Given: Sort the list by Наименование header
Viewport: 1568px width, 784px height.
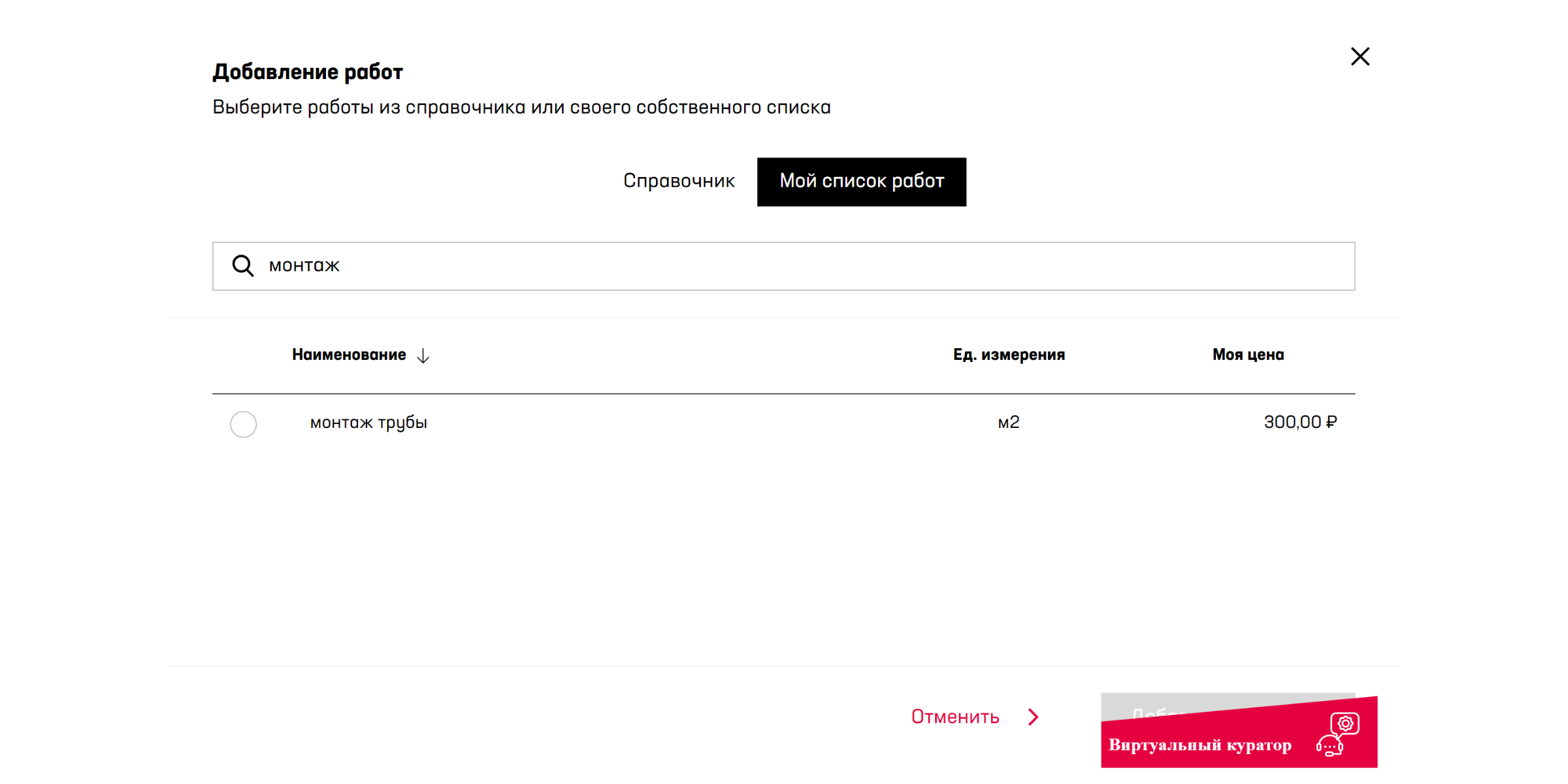Looking at the screenshot, I should pos(349,355).
